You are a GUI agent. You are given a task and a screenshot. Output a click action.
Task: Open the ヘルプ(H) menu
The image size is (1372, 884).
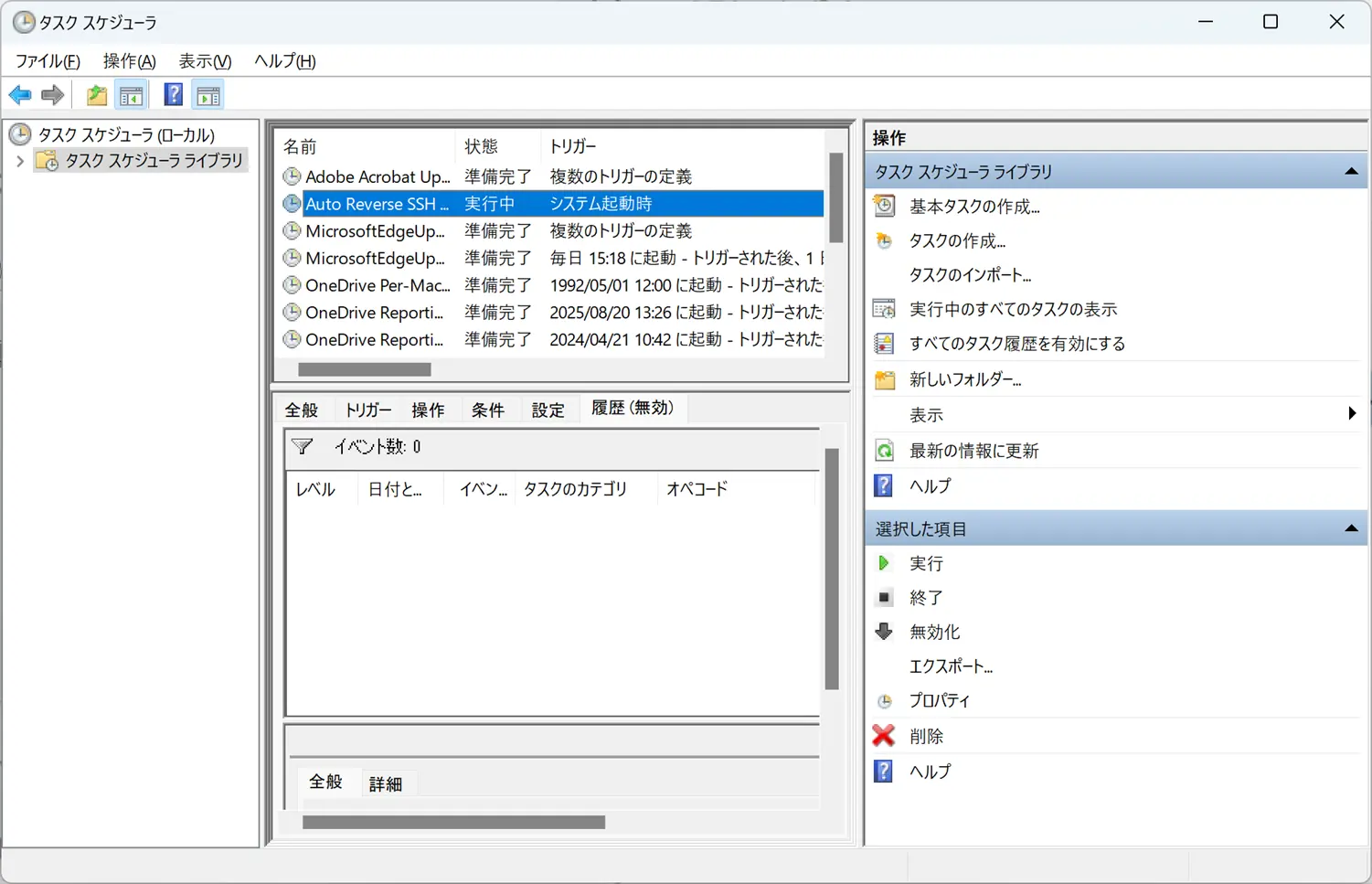pyautogui.click(x=285, y=61)
